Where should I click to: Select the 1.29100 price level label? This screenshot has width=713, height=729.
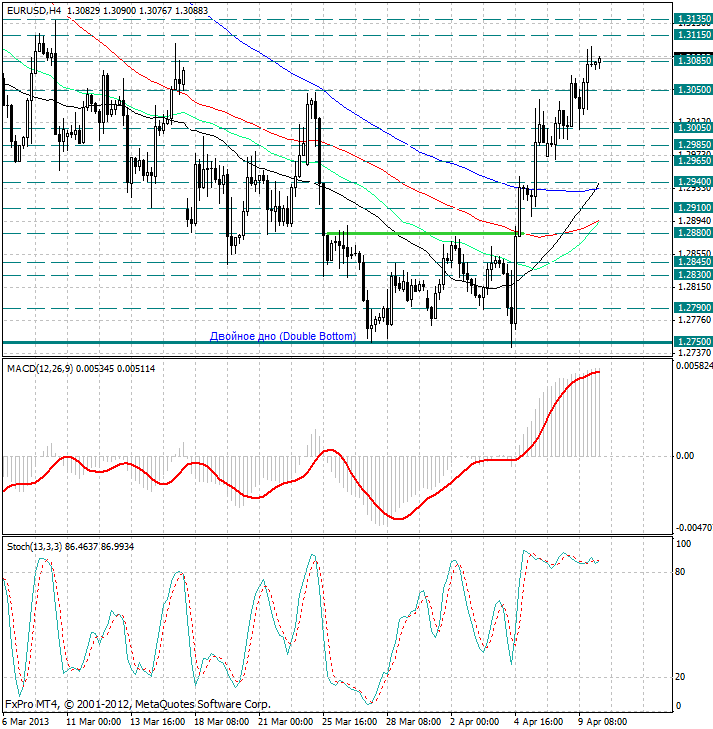(693, 208)
